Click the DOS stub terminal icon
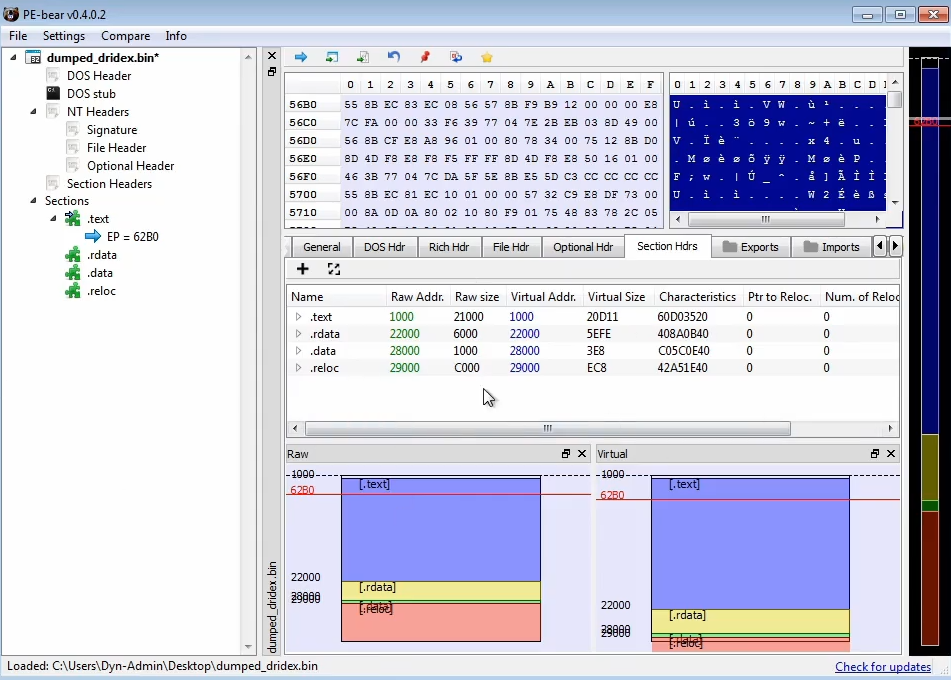This screenshot has height=680, width=951. coord(54,93)
